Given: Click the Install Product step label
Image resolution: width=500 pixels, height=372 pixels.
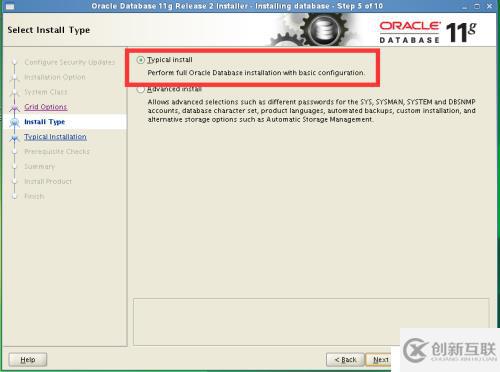Looking at the screenshot, I should tap(48, 181).
